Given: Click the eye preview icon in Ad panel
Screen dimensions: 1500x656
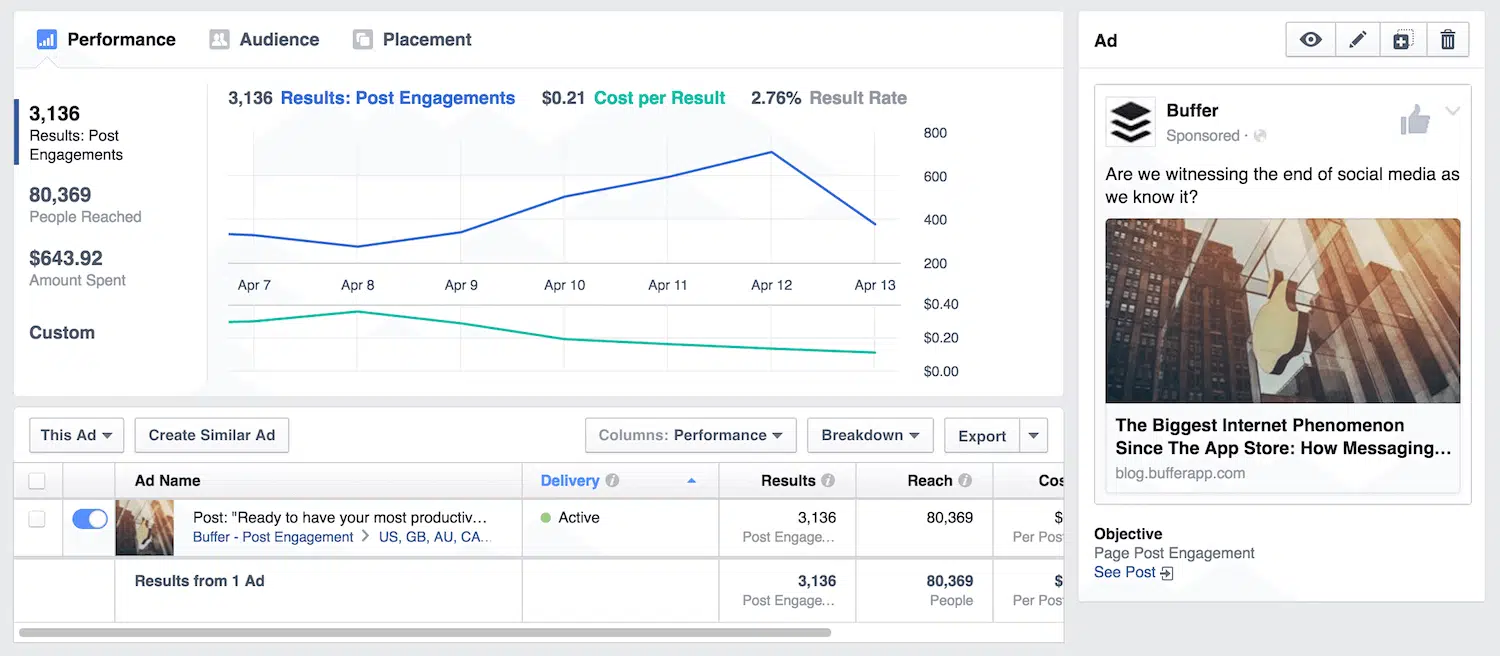Looking at the screenshot, I should click(x=1311, y=40).
